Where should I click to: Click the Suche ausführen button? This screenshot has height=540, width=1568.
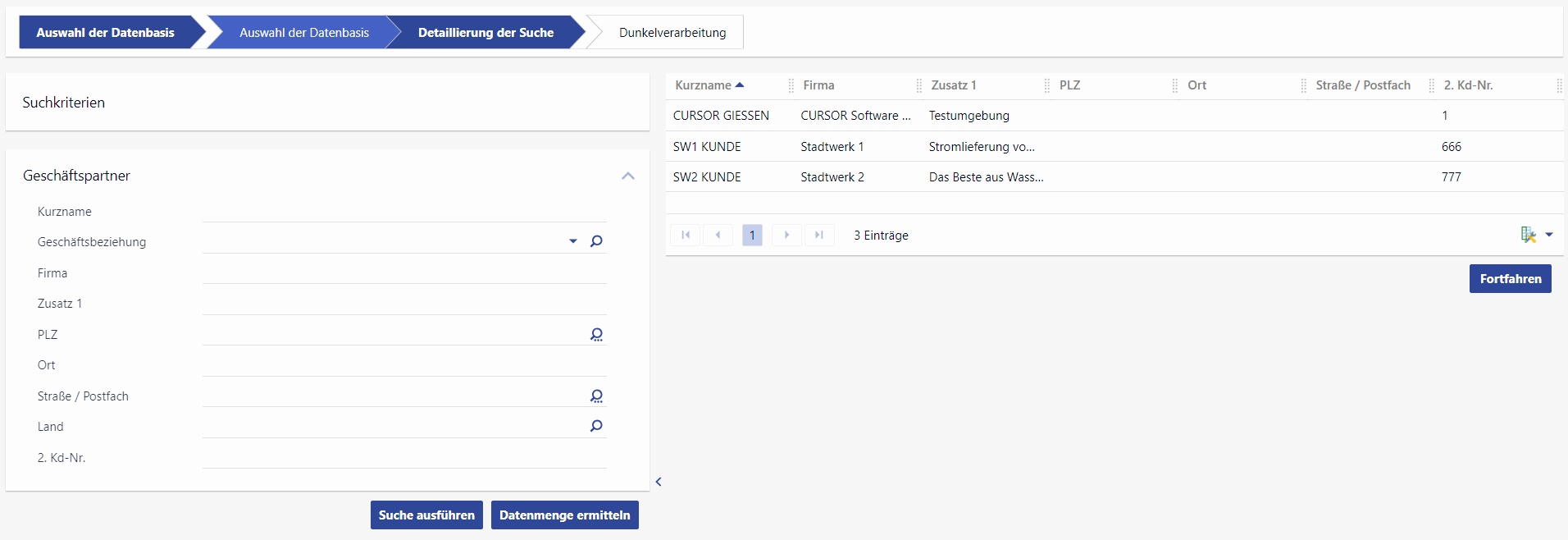tap(426, 515)
